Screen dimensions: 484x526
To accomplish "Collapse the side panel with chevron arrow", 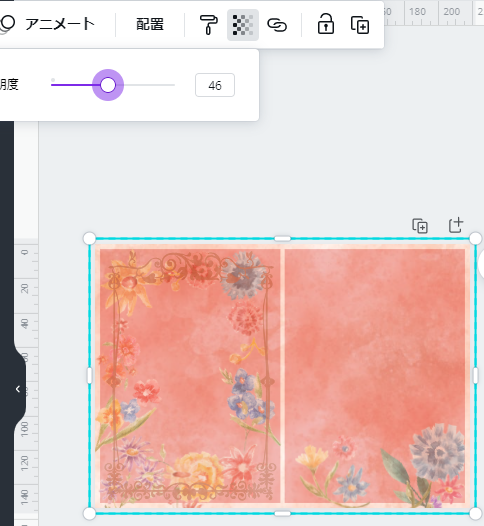I will pos(18,389).
